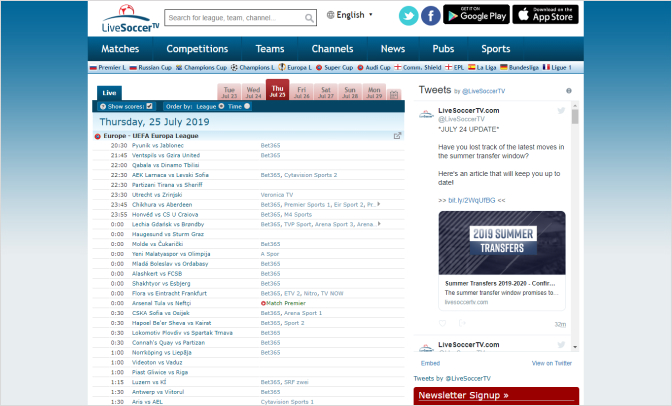
Task: Click the Tweets scrollbar up arrow
Action: pyautogui.click(x=575, y=105)
